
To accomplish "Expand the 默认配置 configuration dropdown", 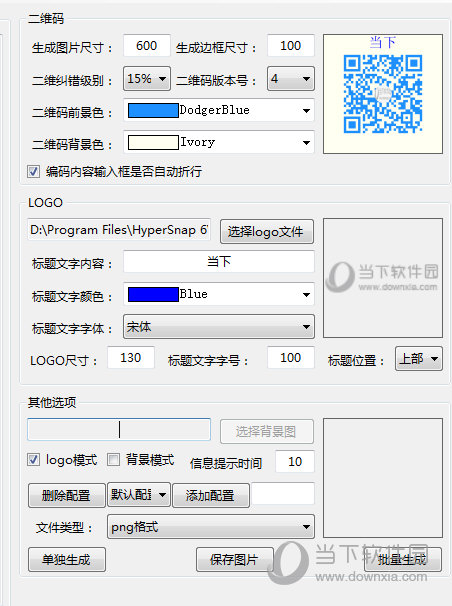I will 139,495.
